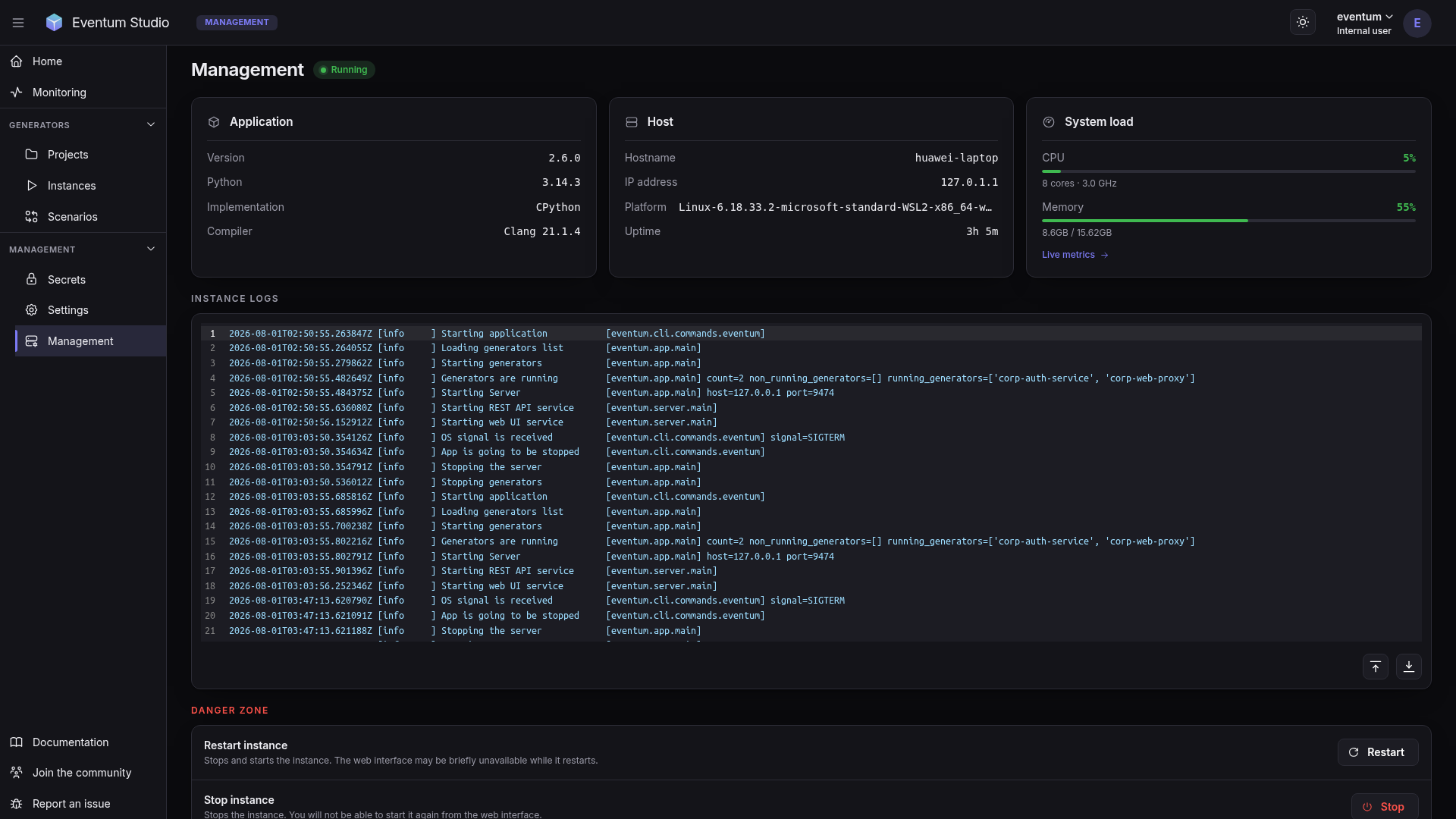Collapse the Generators section chevron
1456x819 pixels.
point(151,125)
